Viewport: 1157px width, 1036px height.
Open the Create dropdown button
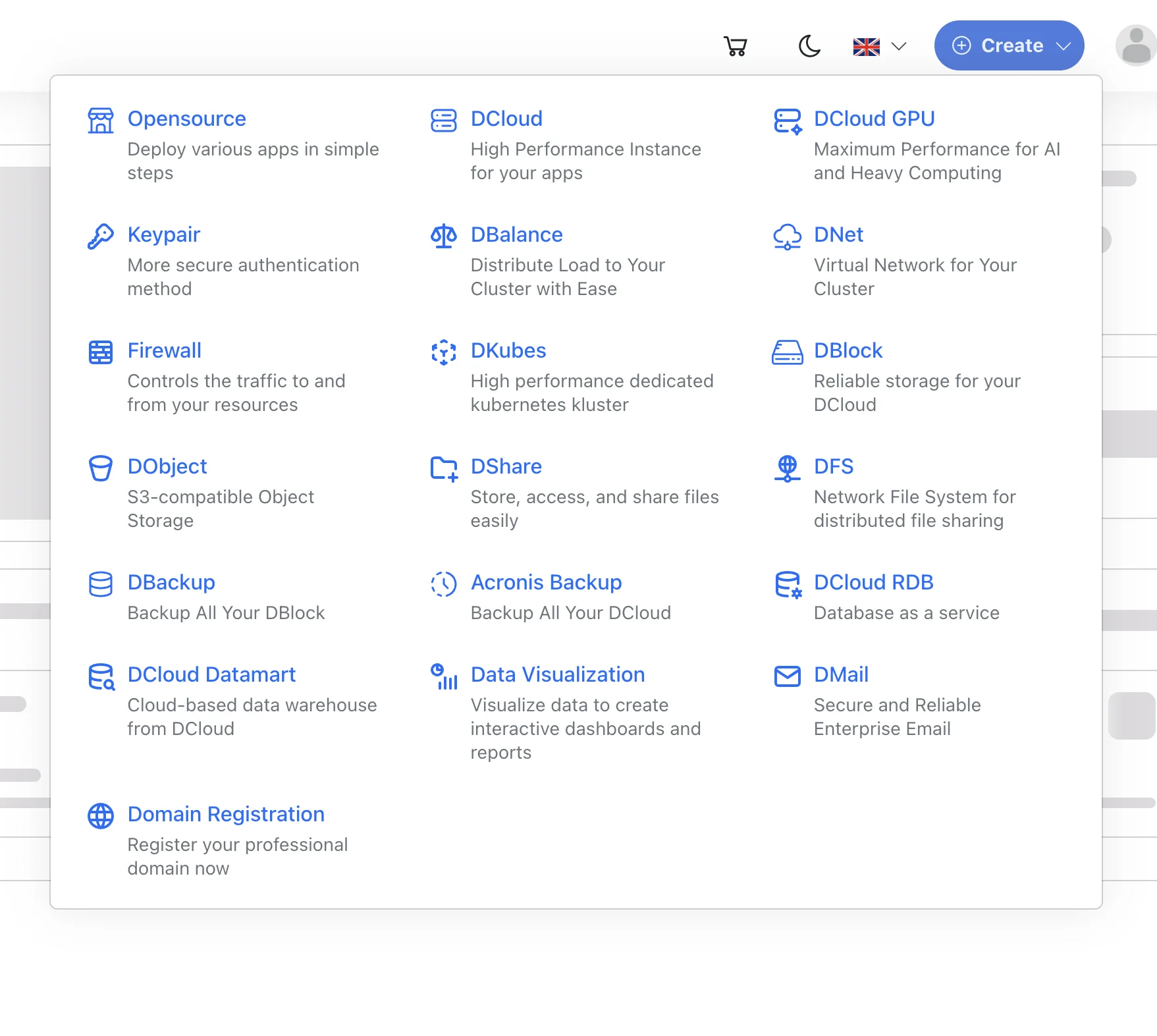coord(1009,45)
